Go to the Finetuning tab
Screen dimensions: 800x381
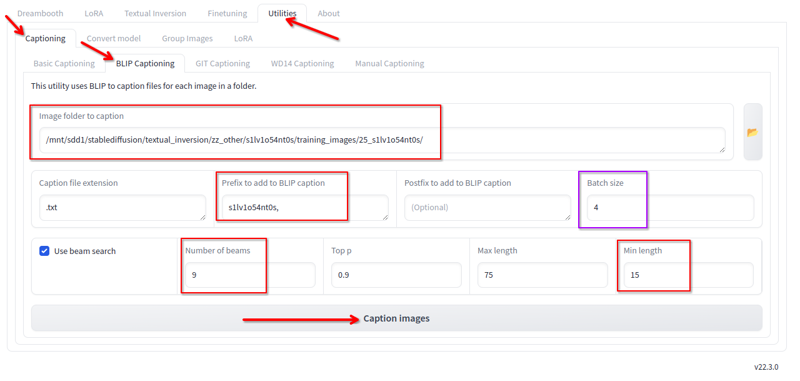click(227, 13)
